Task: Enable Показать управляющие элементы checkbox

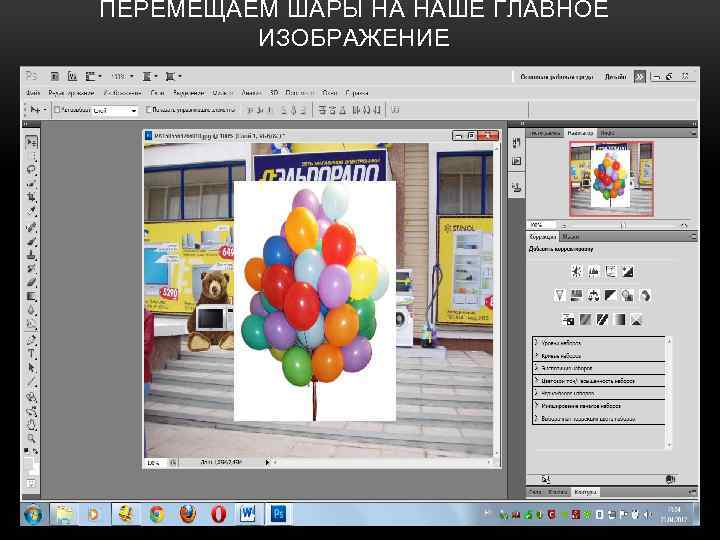Action: pos(148,110)
